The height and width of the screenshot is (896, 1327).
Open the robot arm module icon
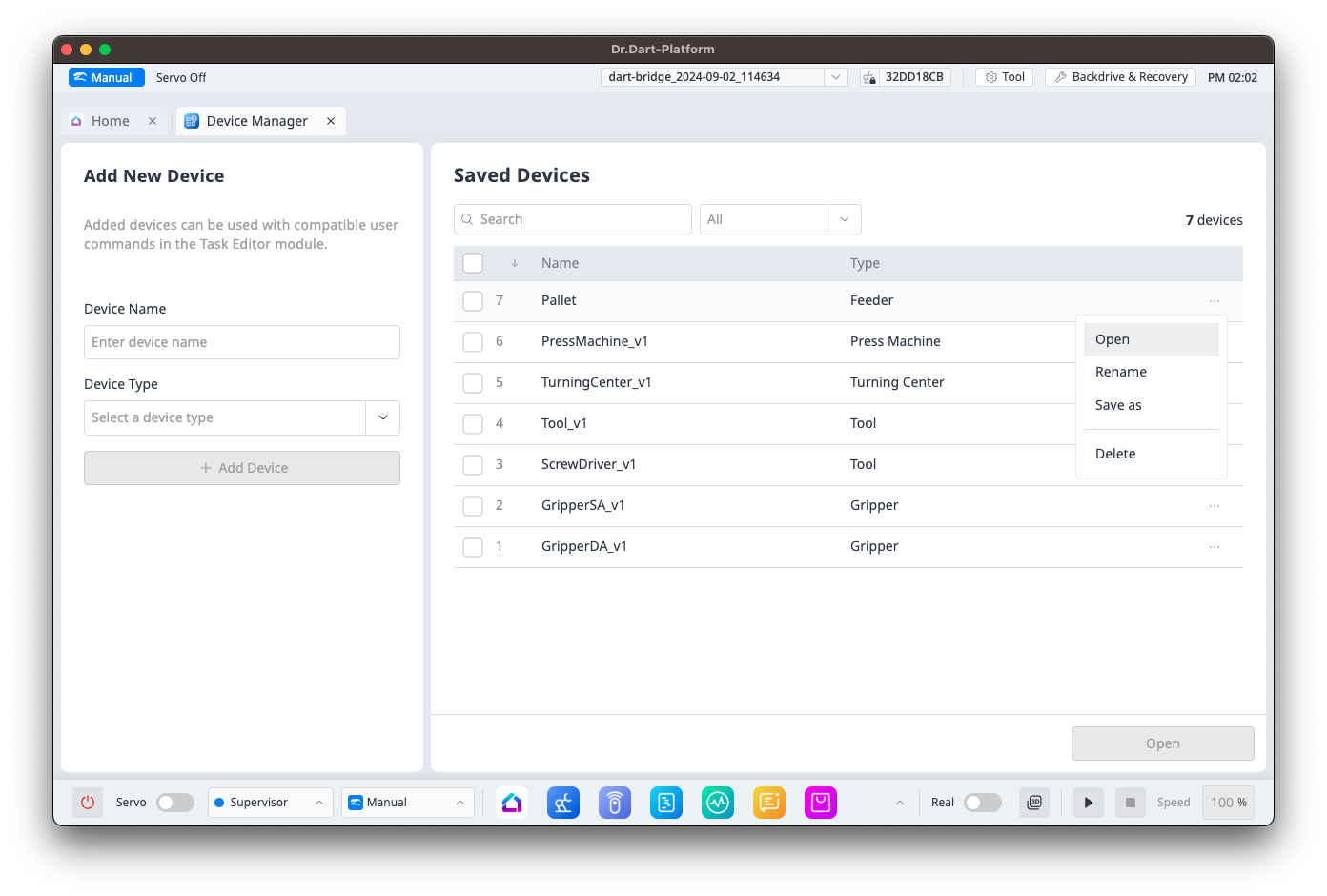[563, 803]
